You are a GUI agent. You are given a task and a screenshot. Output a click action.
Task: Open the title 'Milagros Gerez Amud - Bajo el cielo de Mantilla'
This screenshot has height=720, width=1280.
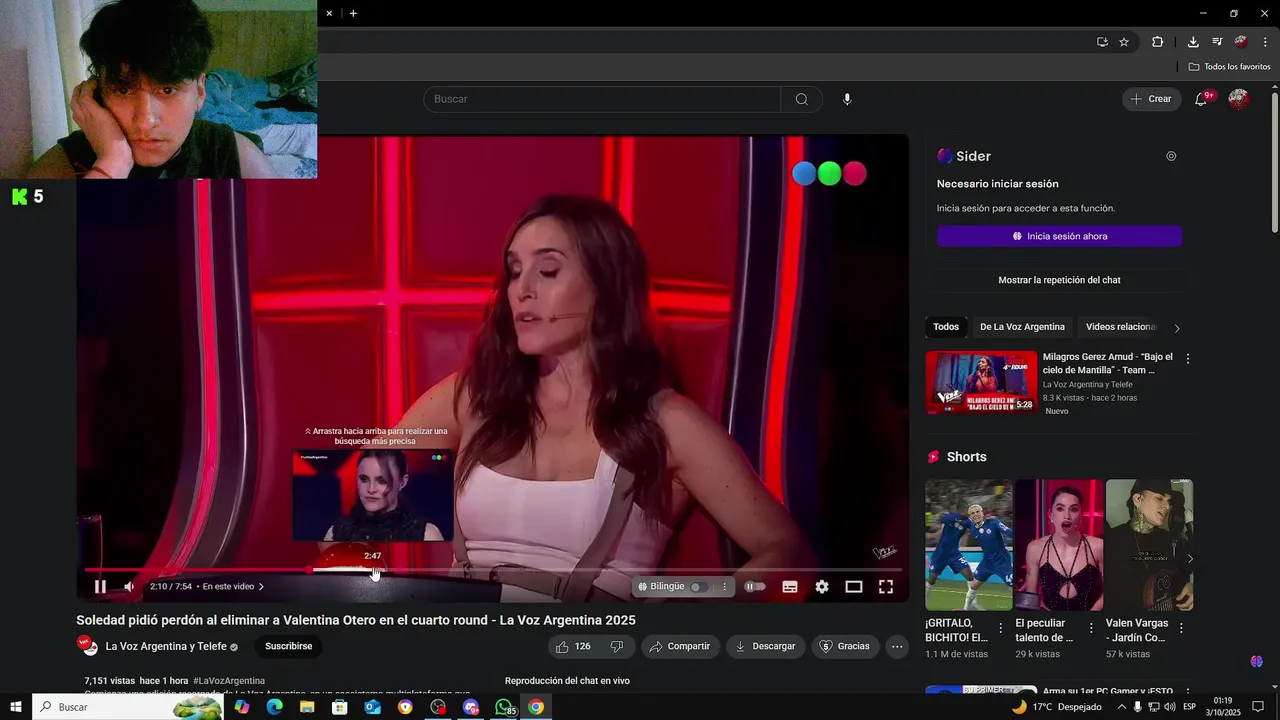1107,363
